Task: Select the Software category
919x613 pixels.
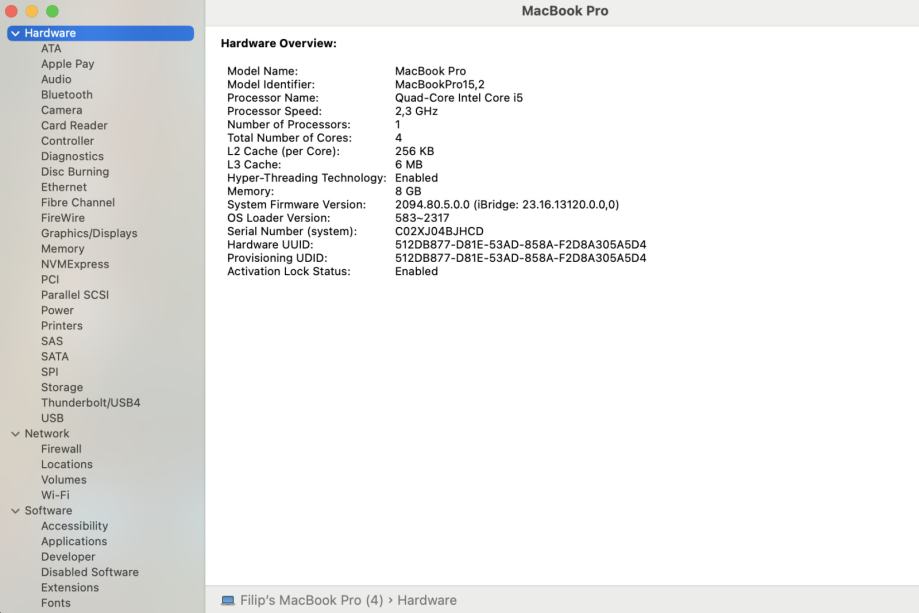Action: coord(48,510)
